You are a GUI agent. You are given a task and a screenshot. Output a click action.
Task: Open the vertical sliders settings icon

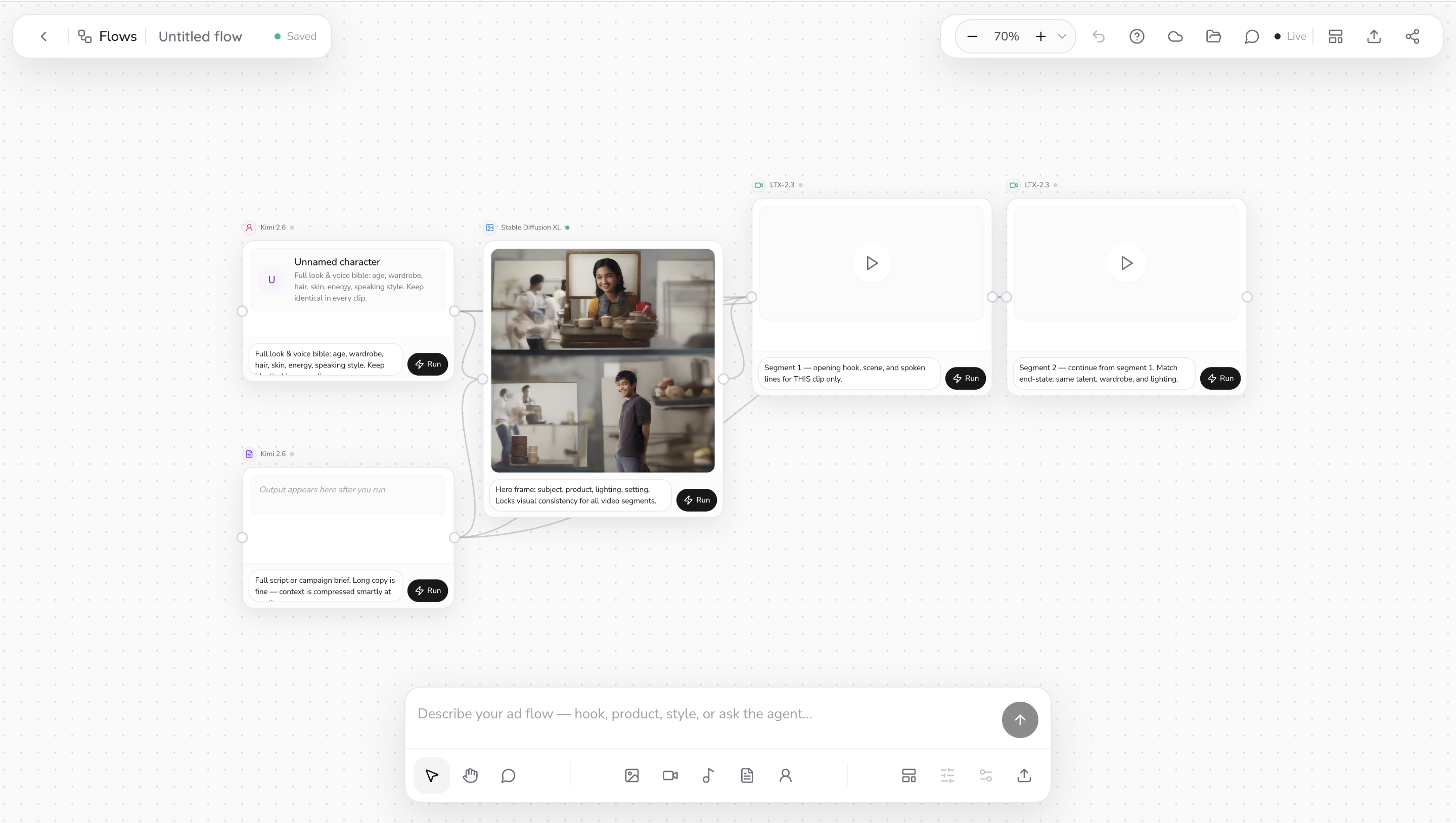(x=947, y=775)
